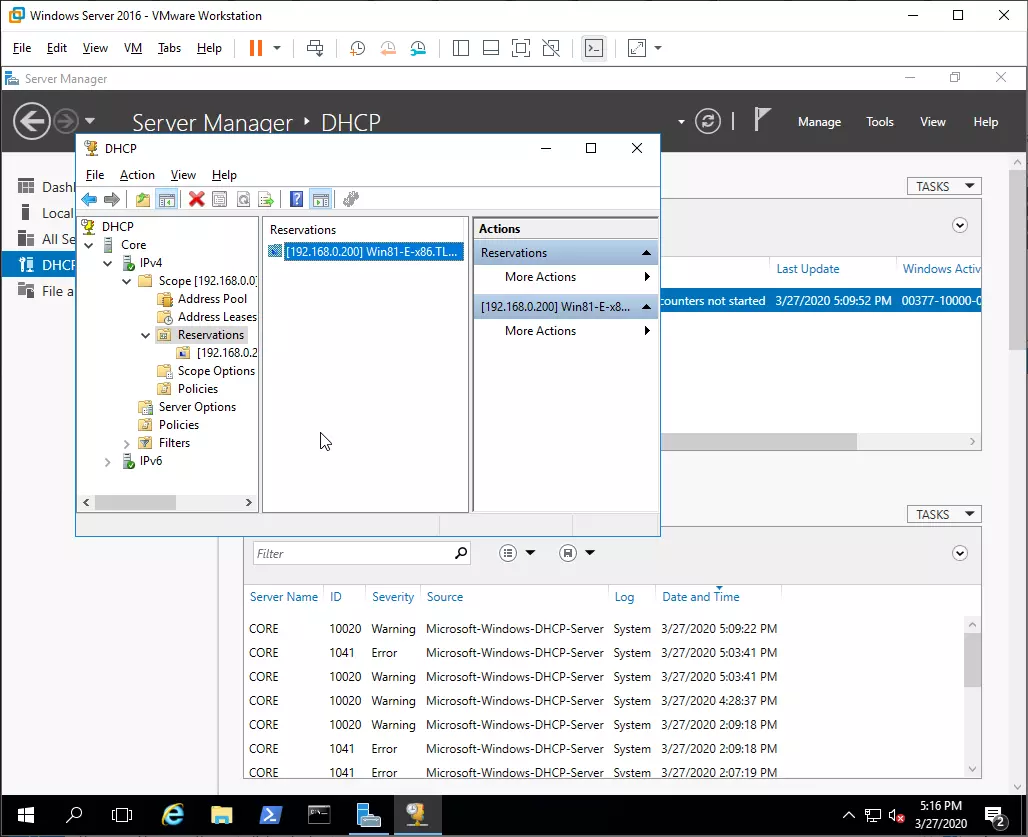
Task: Open DHCP window View menu
Action: 184,175
